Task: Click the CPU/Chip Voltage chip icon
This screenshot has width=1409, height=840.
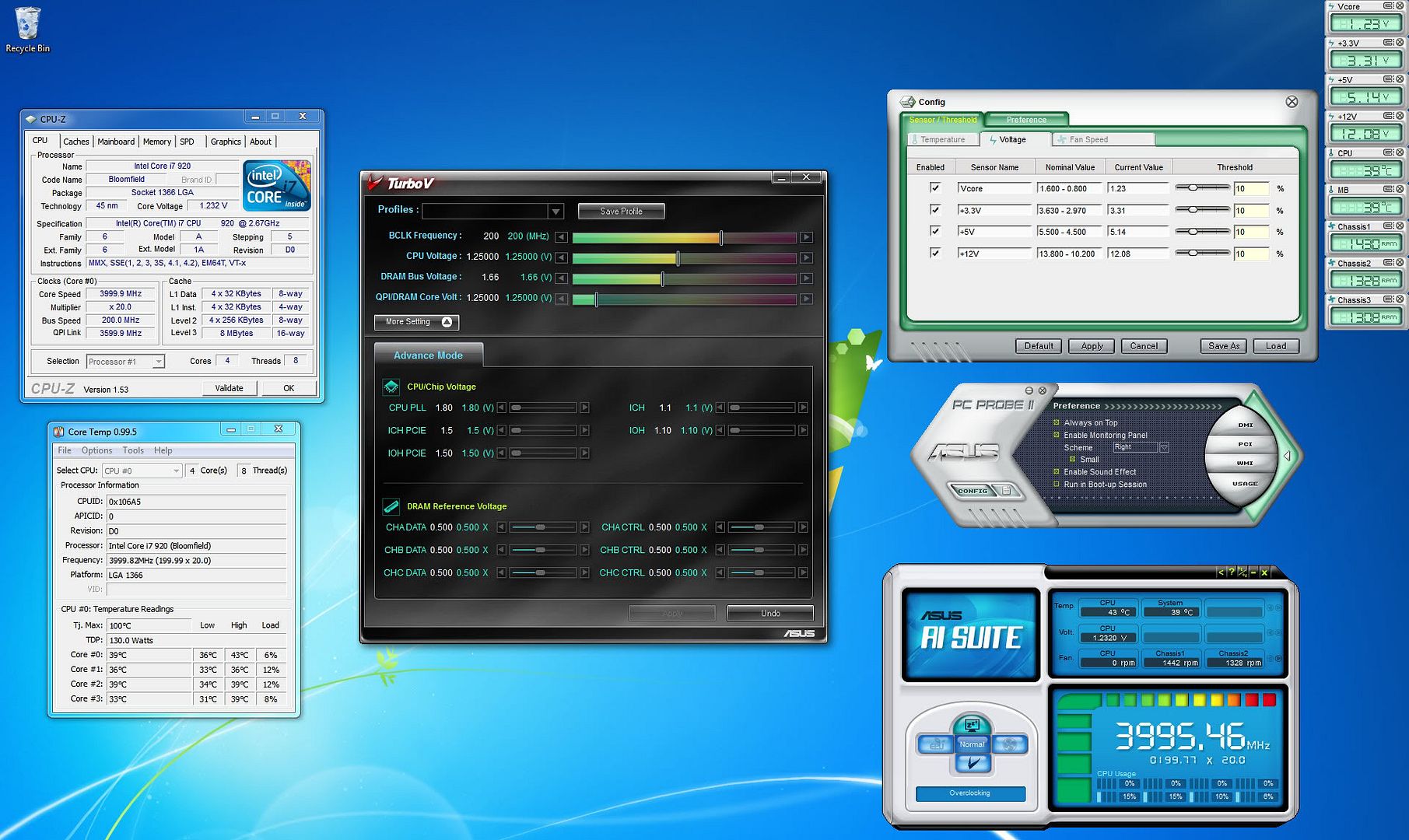Action: click(x=391, y=387)
